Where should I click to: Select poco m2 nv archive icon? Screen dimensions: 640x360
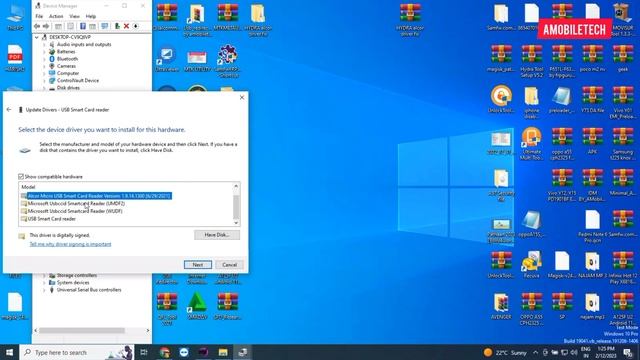(592, 58)
